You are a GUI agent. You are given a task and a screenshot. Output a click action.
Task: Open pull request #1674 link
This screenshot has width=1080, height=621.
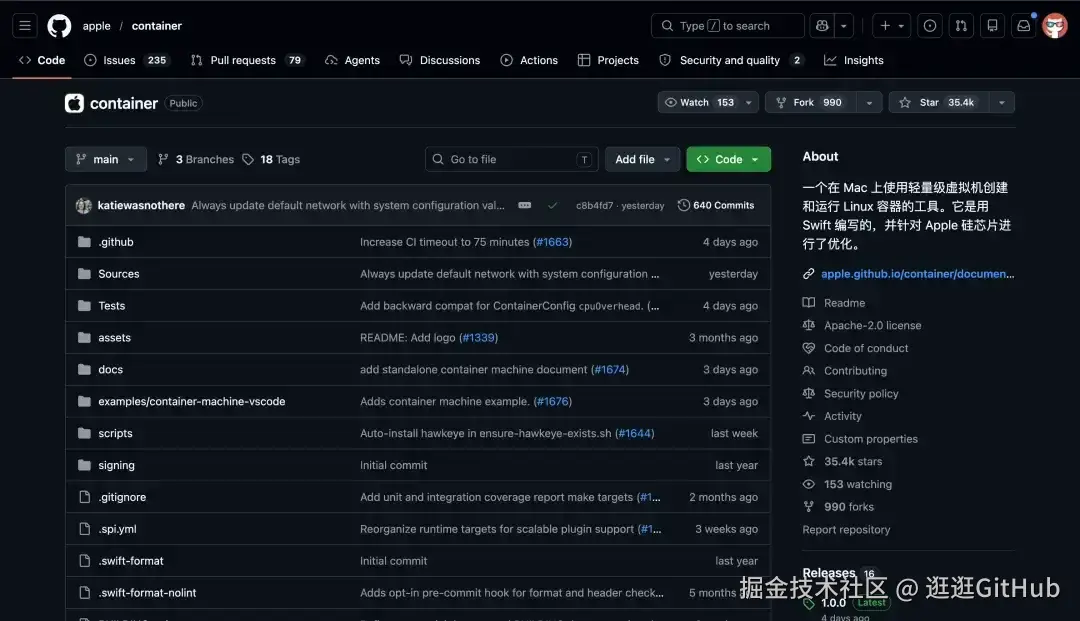[x=610, y=370]
